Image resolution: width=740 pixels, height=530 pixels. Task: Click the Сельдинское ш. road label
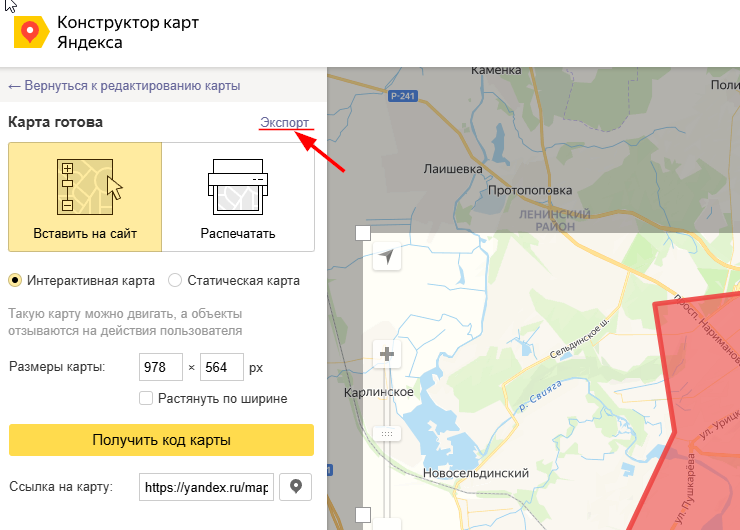click(x=580, y=338)
